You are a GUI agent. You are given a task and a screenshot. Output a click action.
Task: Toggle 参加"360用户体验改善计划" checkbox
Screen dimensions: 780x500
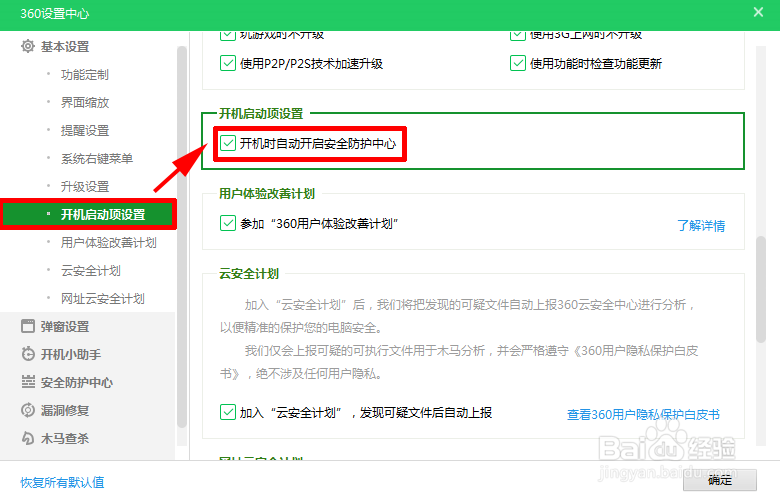[x=227, y=223]
